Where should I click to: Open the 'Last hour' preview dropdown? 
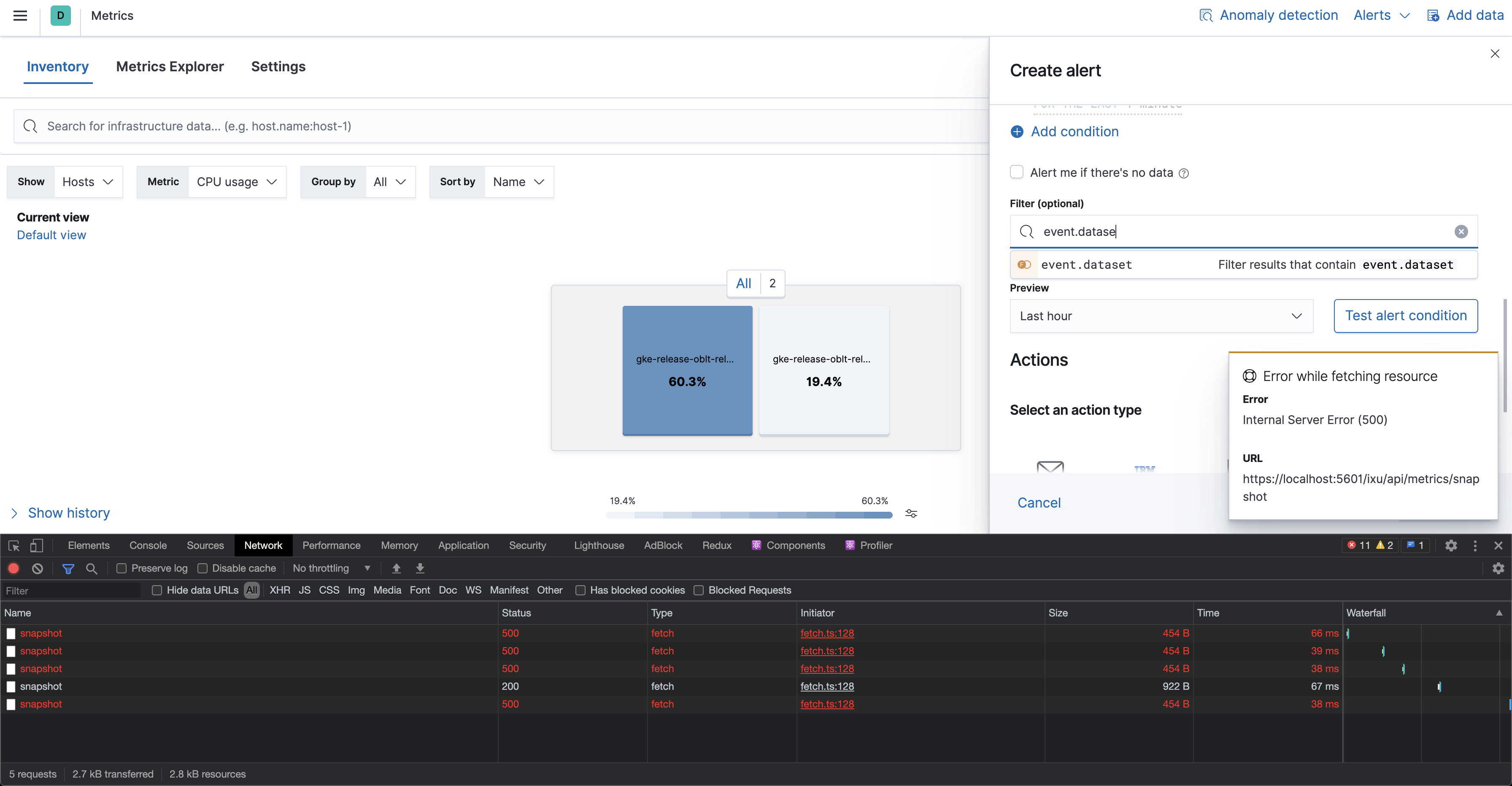(x=1161, y=316)
